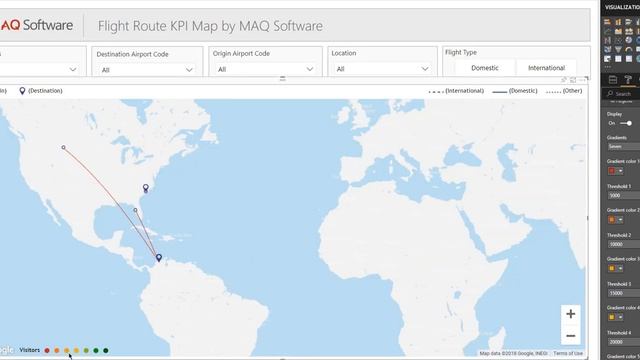The height and width of the screenshot is (360, 640).
Task: Select the International flight type button
Action: pos(546,68)
